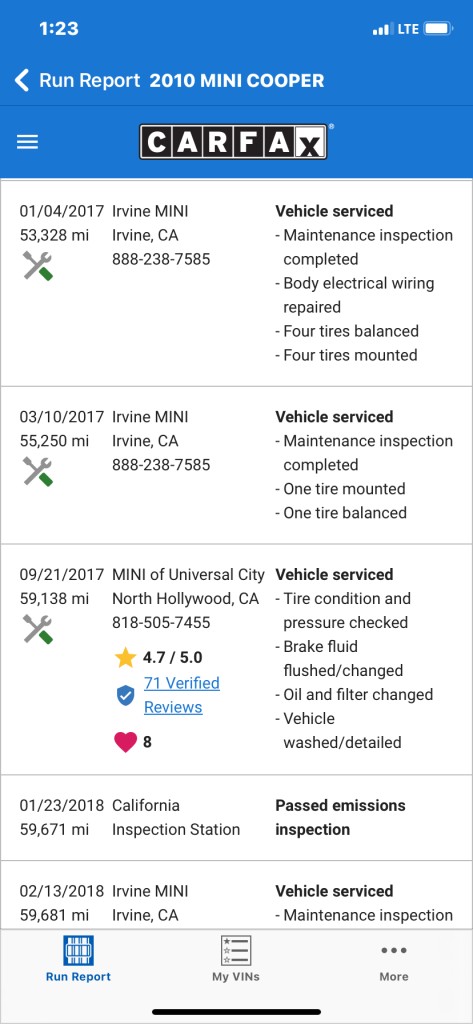The width and height of the screenshot is (473, 1024).
Task: Select the Run Report tab
Action: 78,959
